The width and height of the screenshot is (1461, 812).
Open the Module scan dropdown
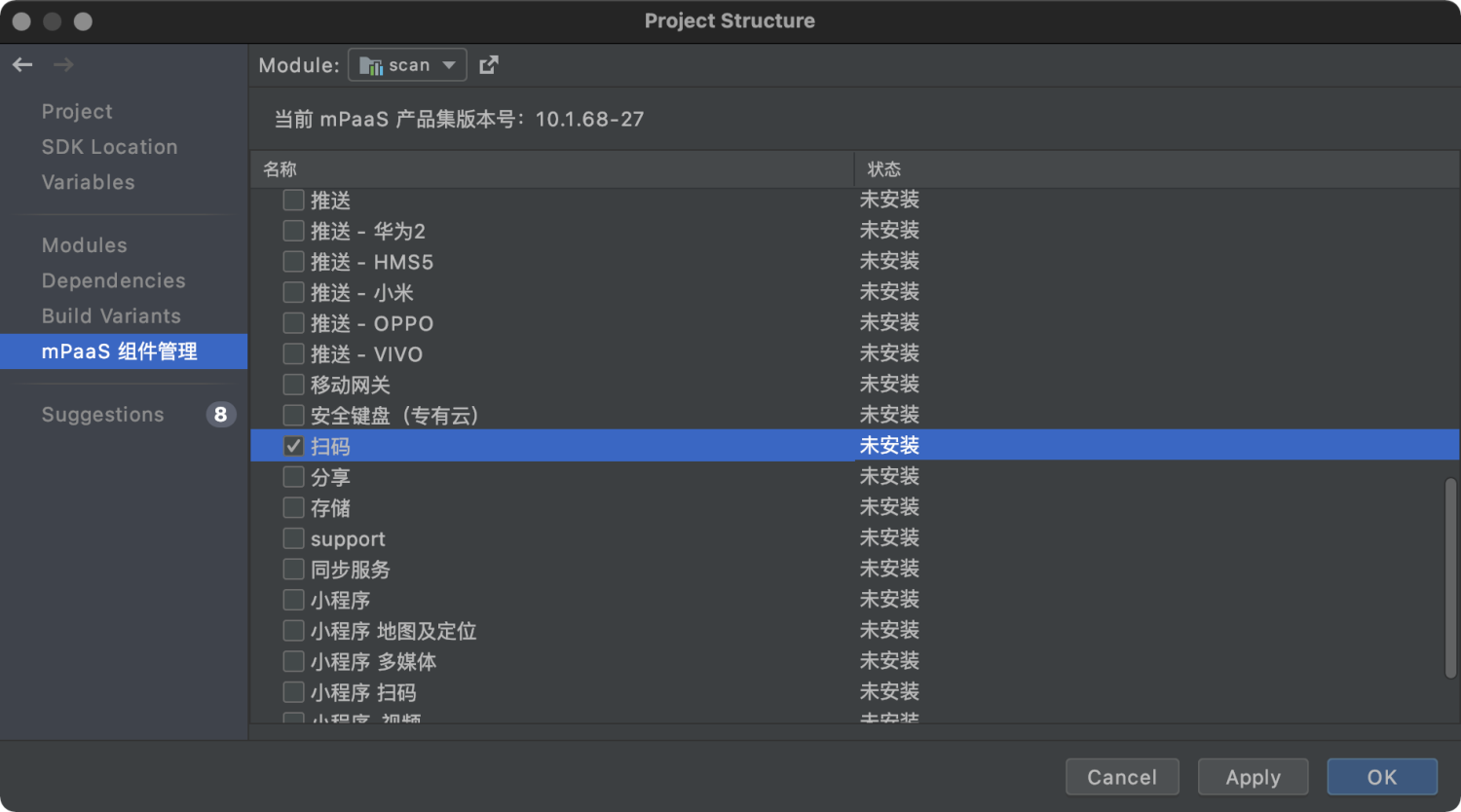point(407,65)
